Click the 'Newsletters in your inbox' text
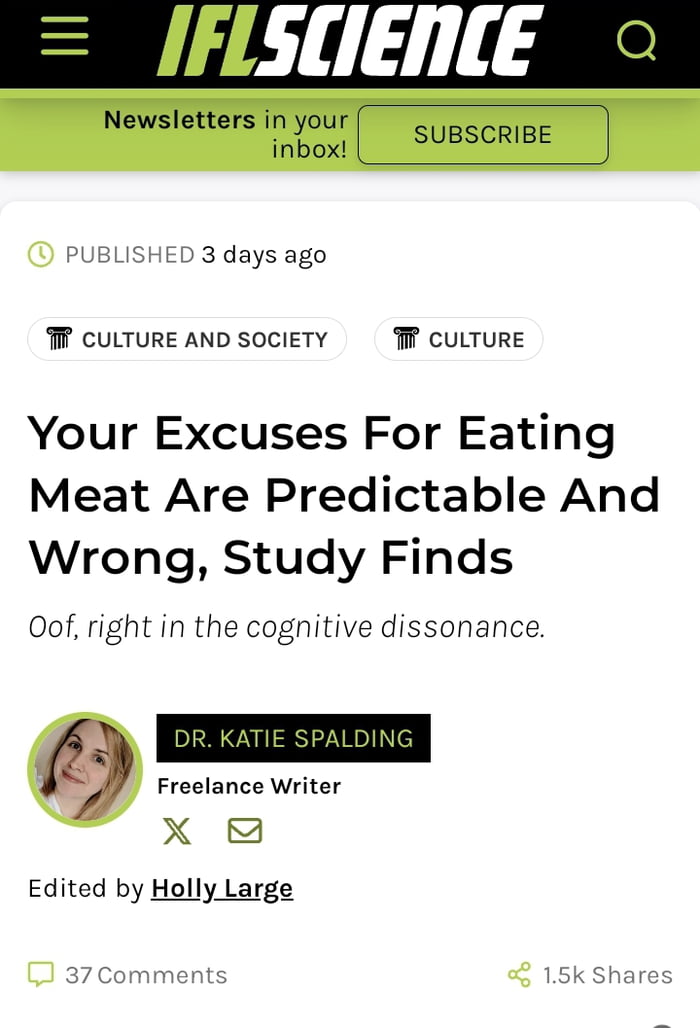The image size is (700, 1028). coord(226,134)
